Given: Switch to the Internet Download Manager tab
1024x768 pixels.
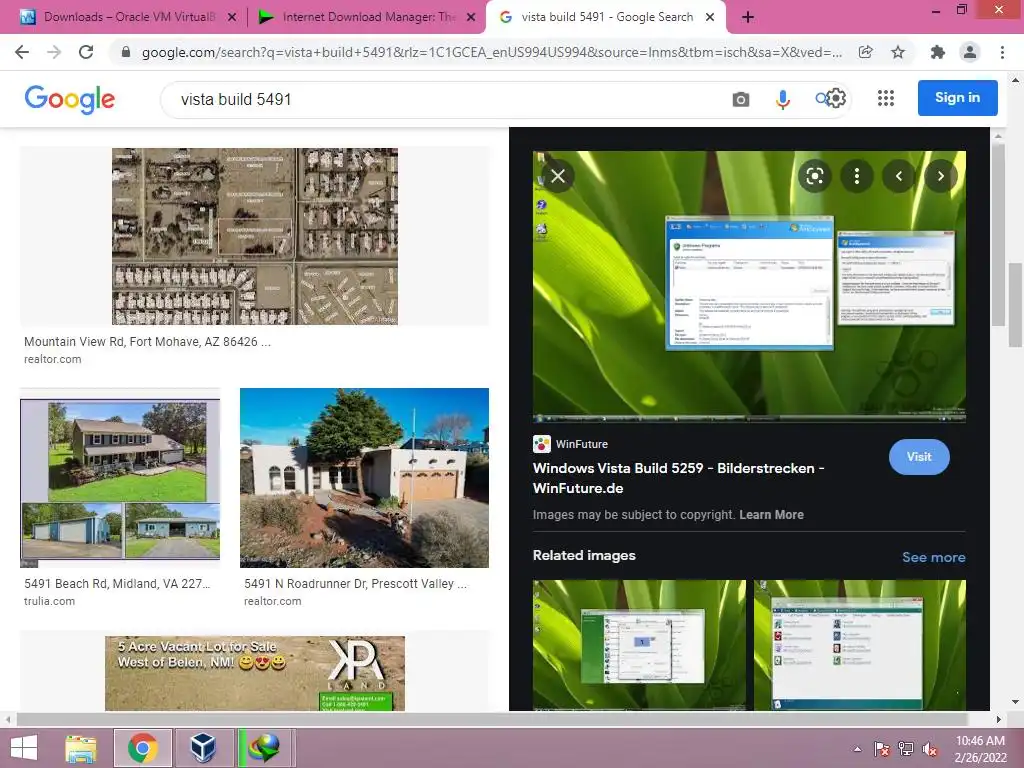Looking at the screenshot, I should (366, 17).
